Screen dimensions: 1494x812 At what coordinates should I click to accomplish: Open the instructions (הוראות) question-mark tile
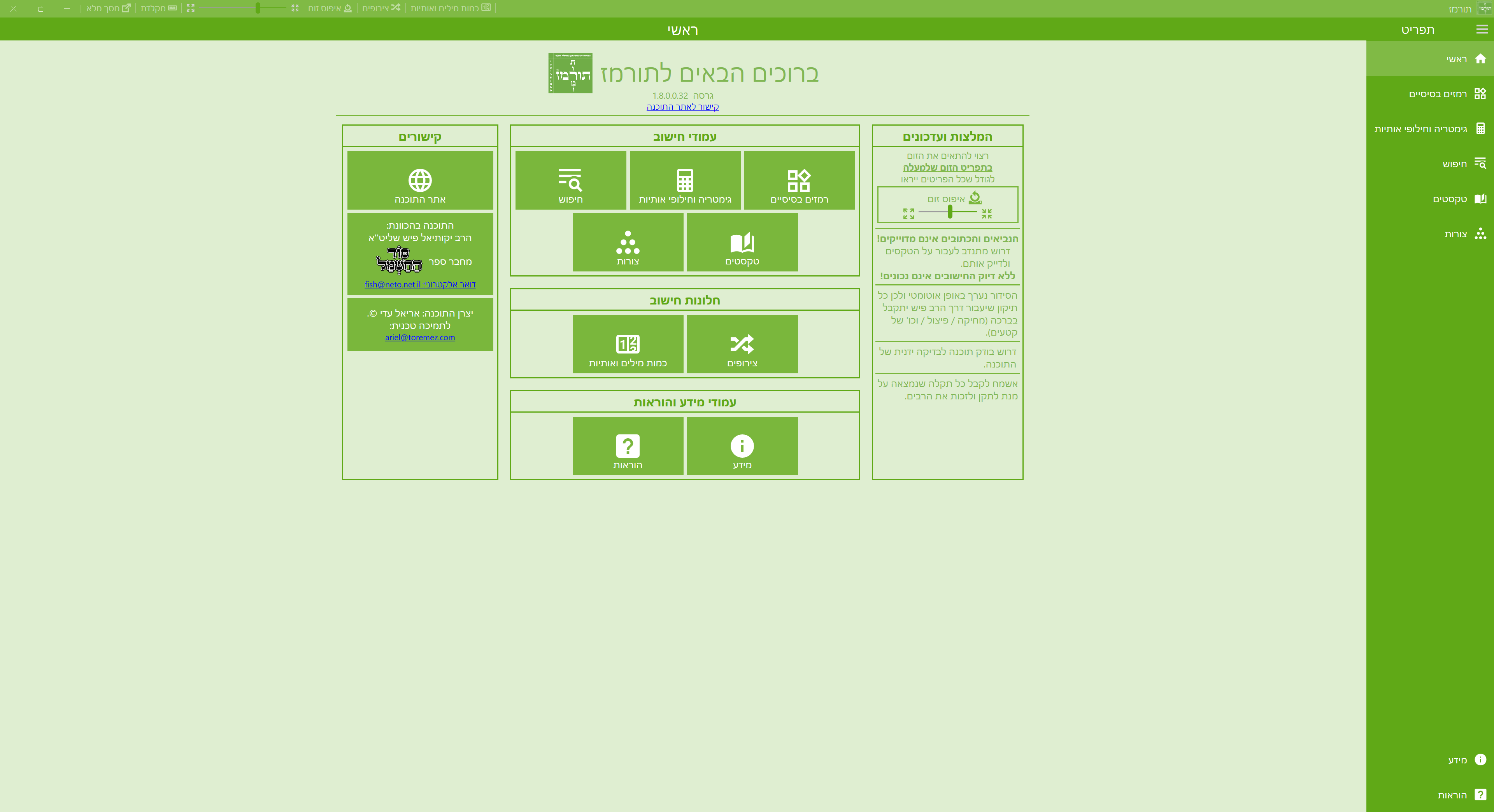pyautogui.click(x=628, y=446)
